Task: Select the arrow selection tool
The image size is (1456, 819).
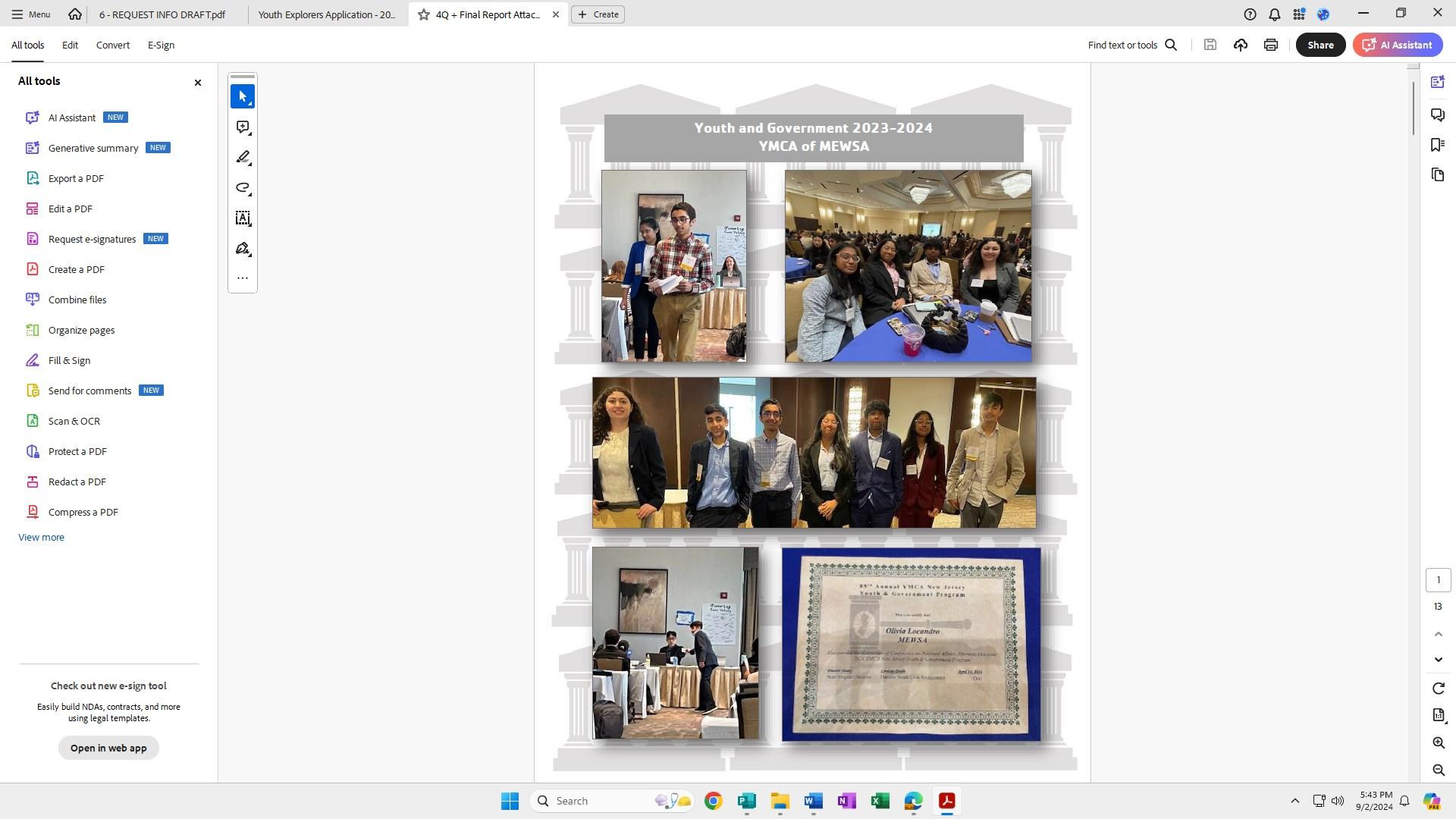Action: [243, 96]
